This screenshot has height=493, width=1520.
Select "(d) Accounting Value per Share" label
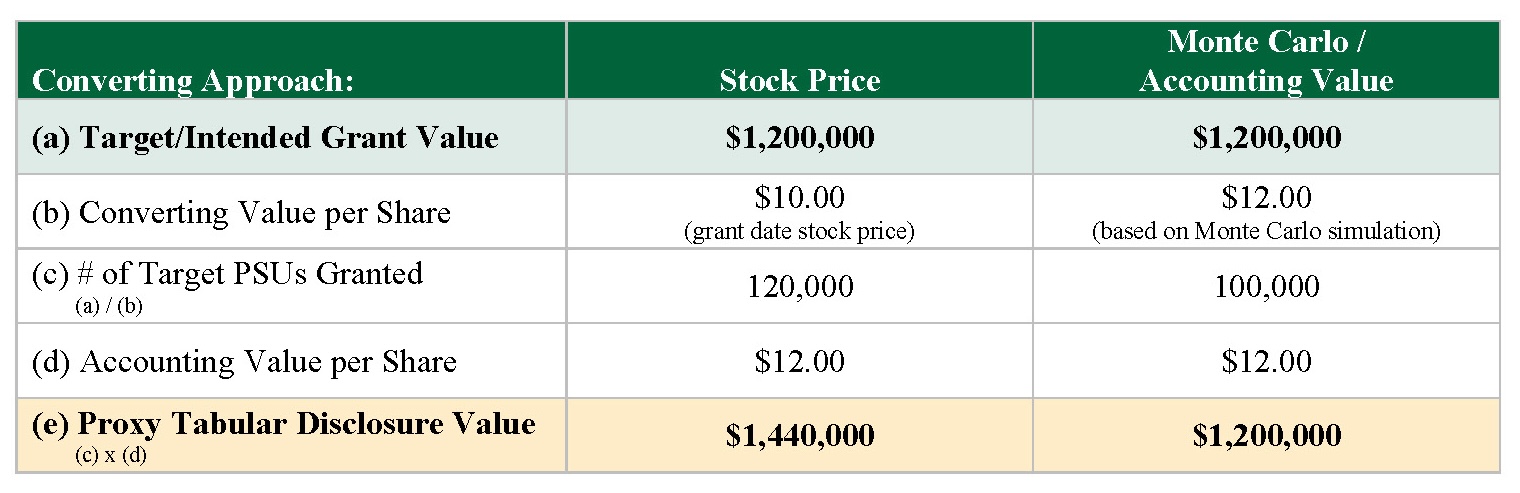click(244, 361)
